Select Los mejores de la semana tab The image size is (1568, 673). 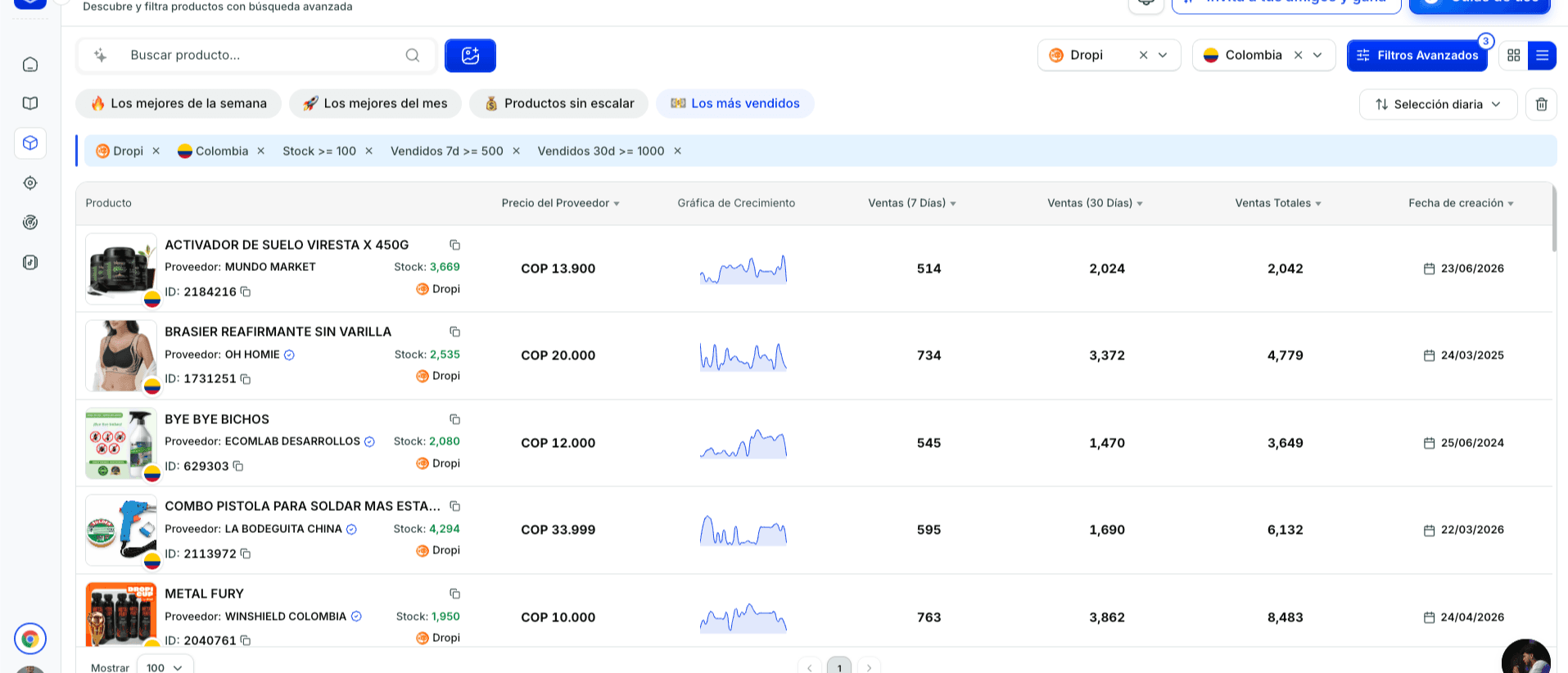click(x=178, y=103)
